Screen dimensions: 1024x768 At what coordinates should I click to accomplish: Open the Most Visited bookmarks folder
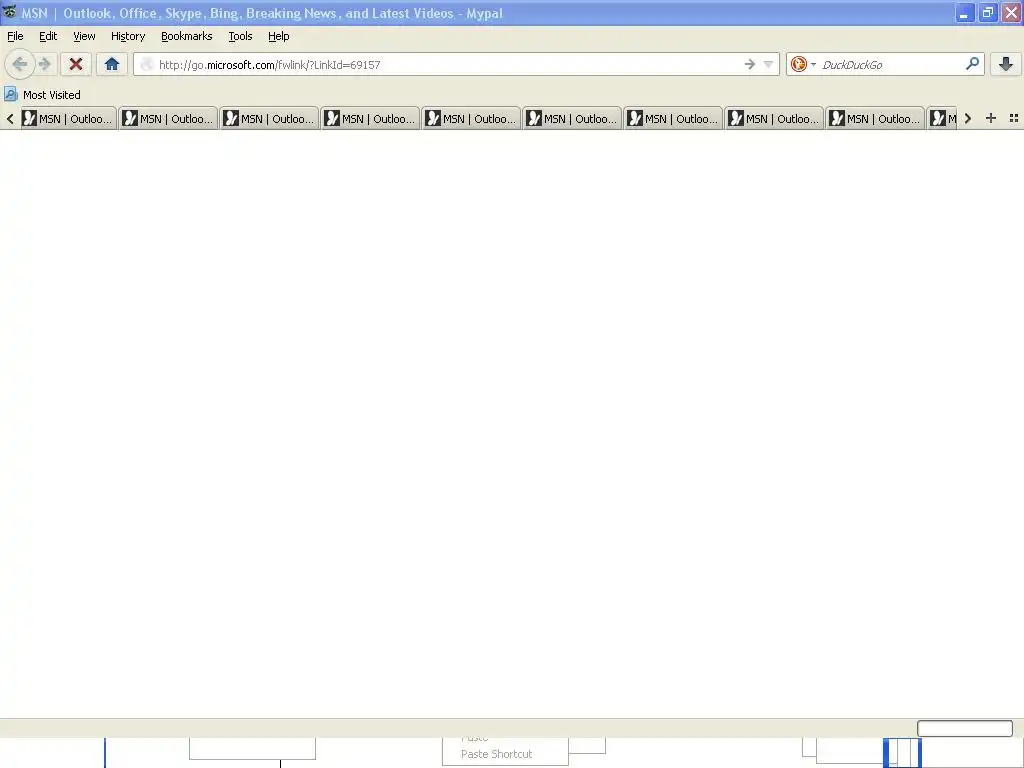(42, 95)
